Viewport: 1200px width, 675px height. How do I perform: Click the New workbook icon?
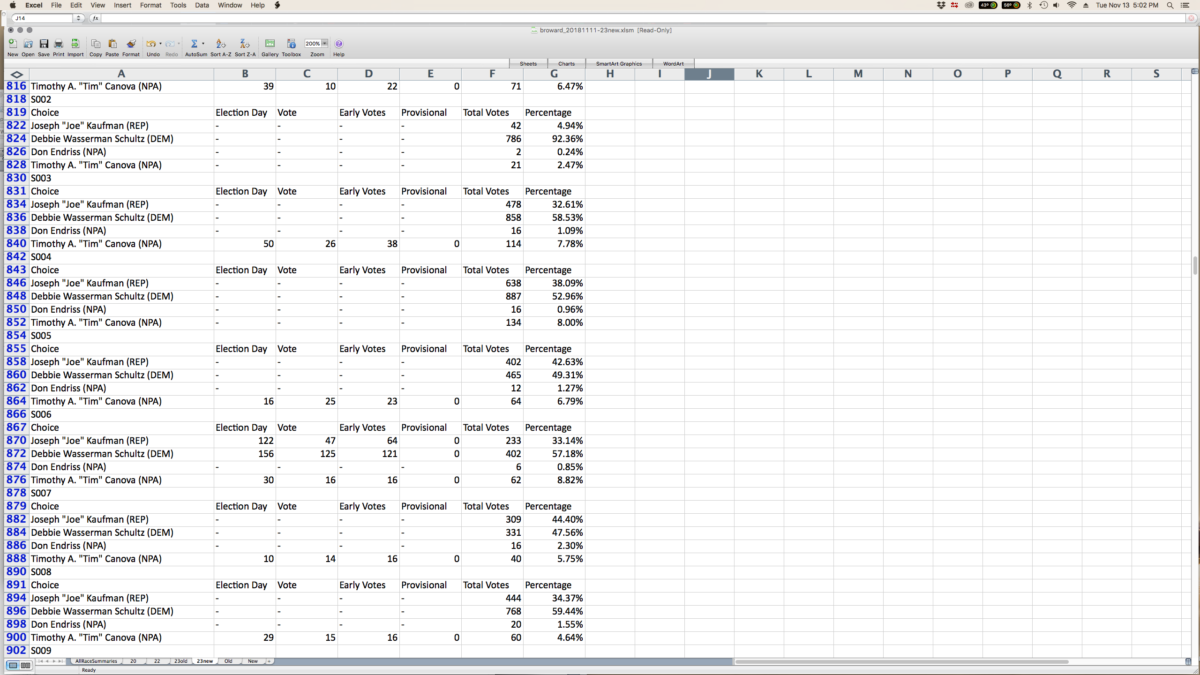pyautogui.click(x=12, y=44)
